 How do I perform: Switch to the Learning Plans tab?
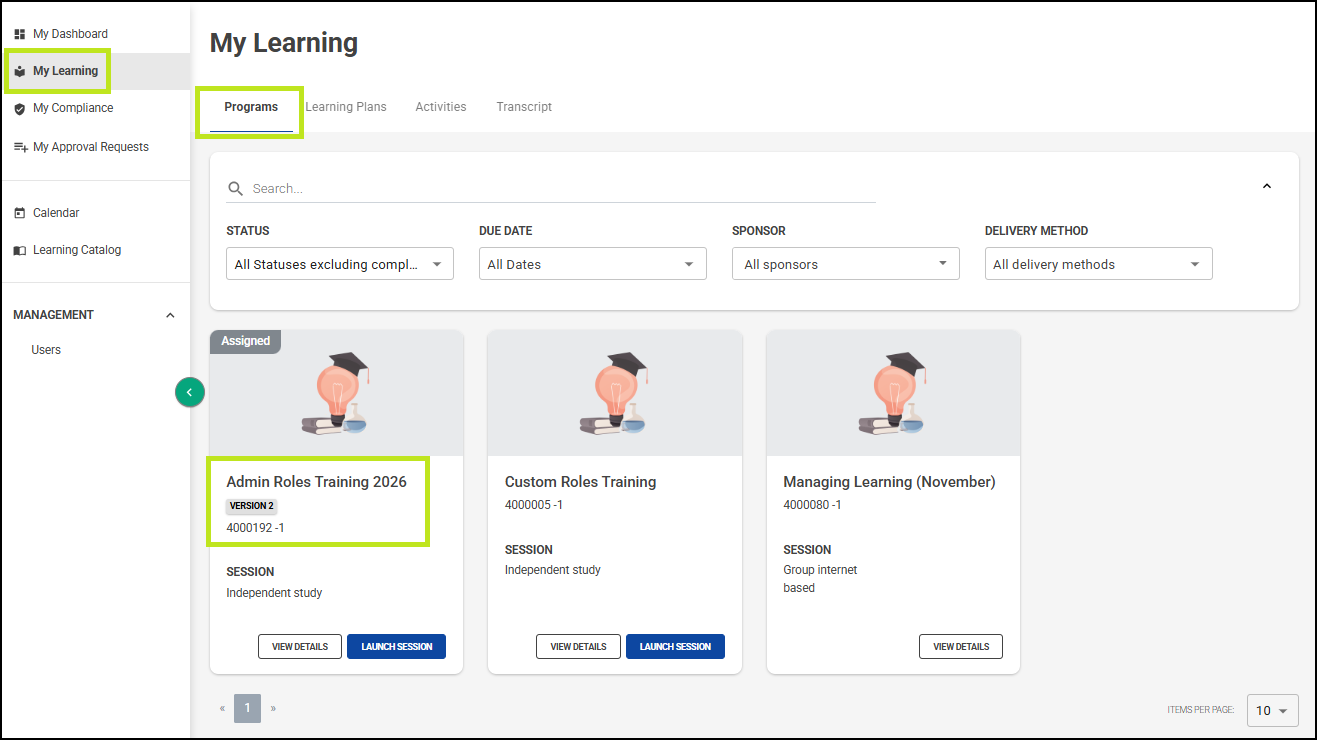point(346,107)
